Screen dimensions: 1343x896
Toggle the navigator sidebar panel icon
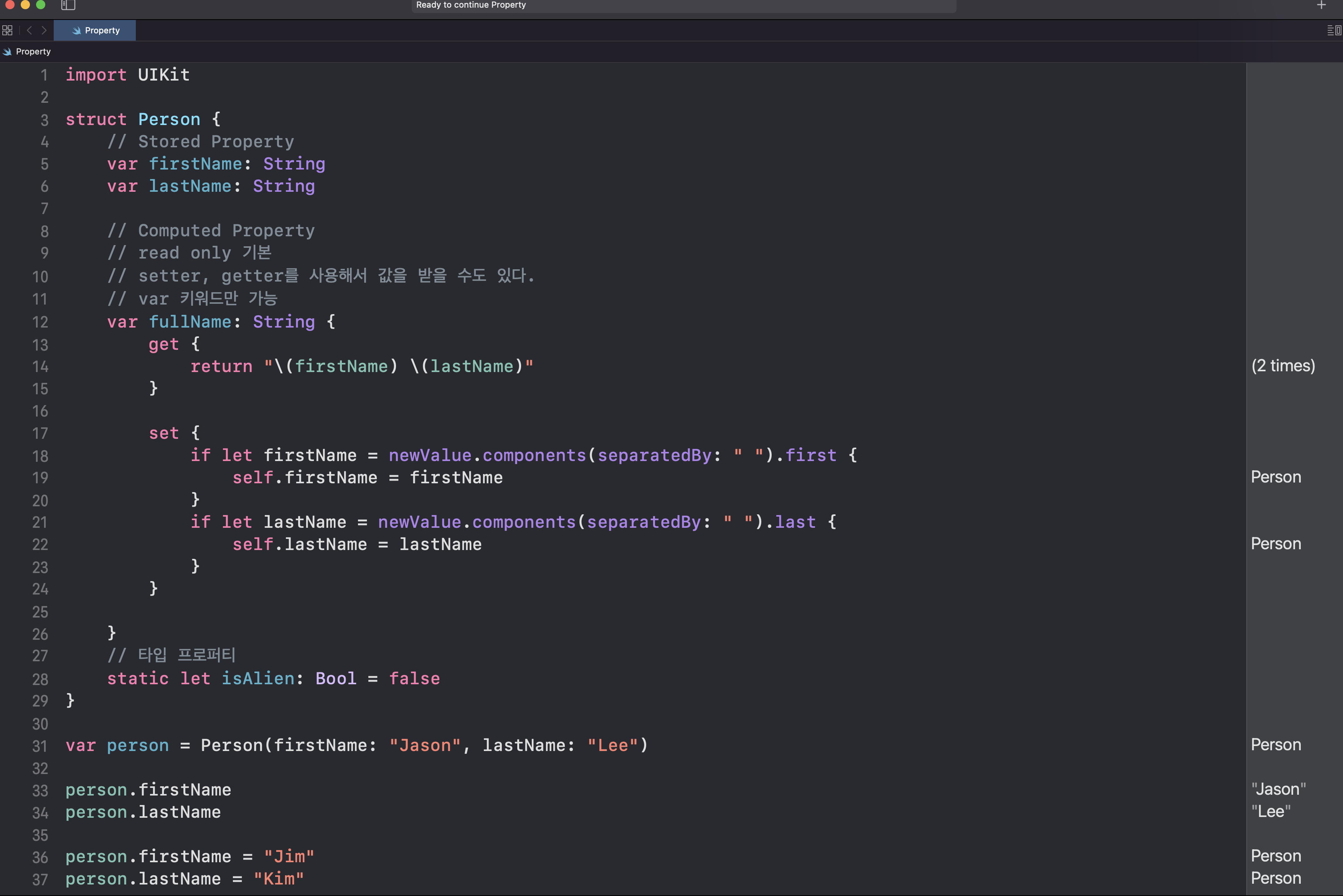pyautogui.click(x=68, y=5)
